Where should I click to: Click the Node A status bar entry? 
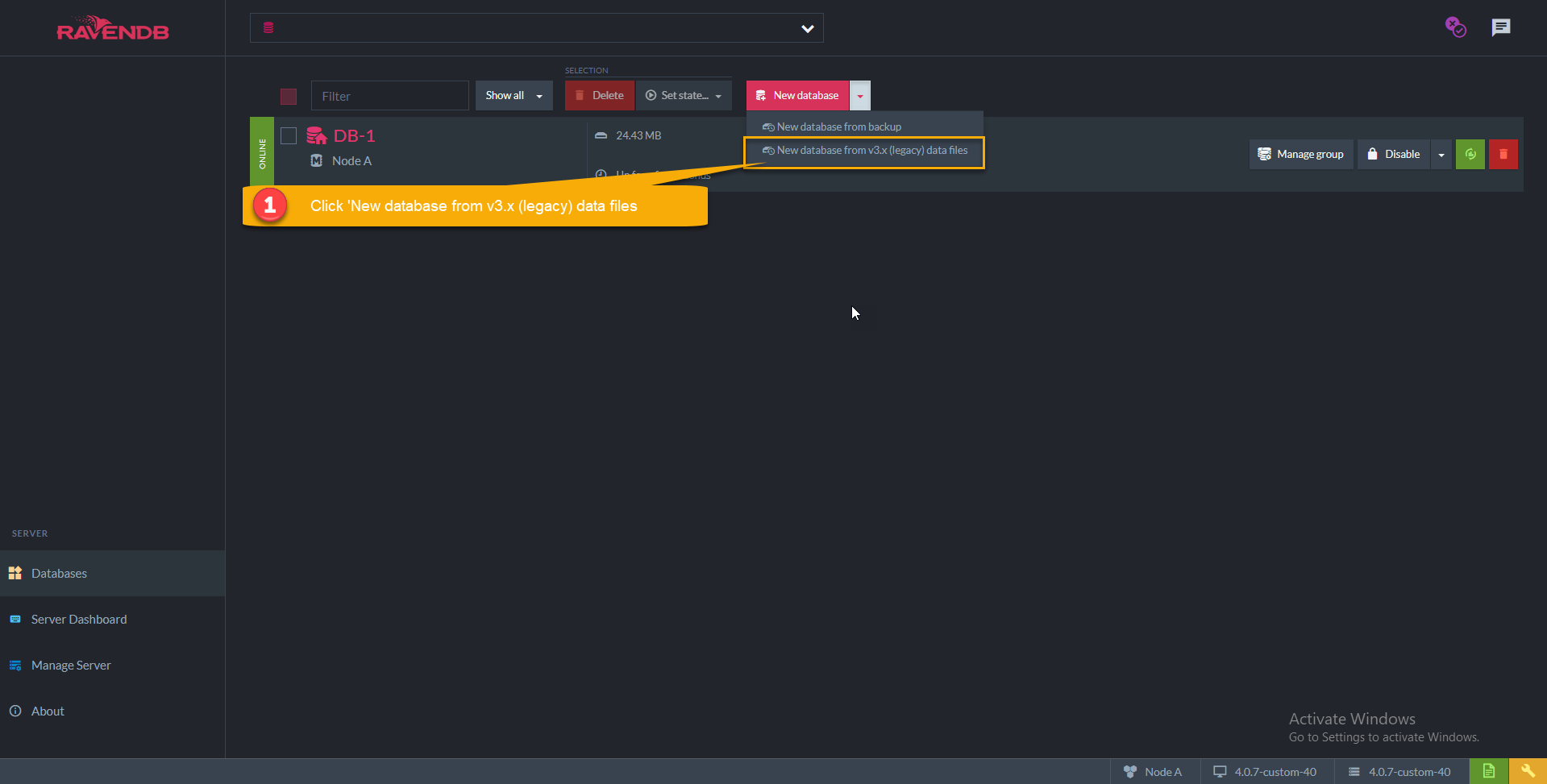(x=1154, y=772)
